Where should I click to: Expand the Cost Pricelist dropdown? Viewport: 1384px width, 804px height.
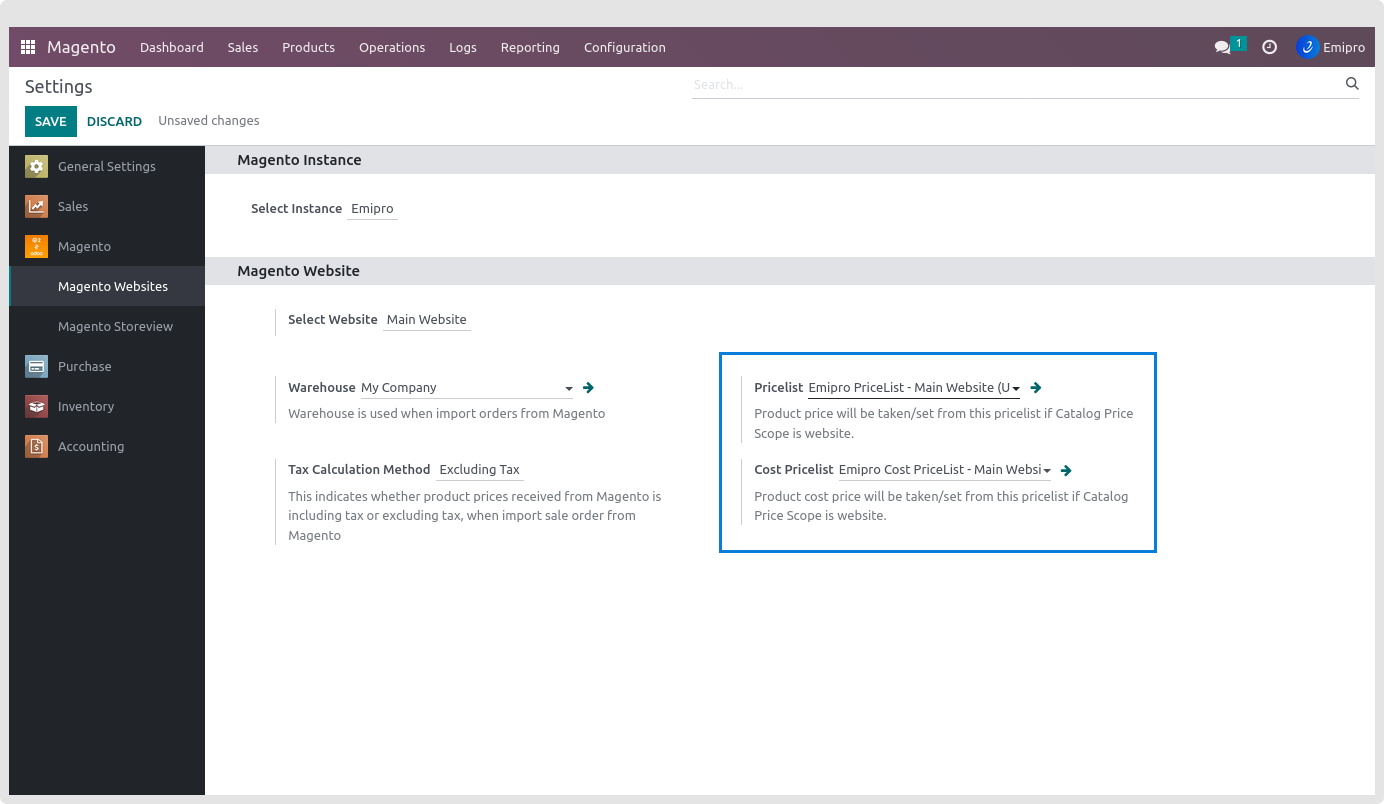pos(1046,471)
